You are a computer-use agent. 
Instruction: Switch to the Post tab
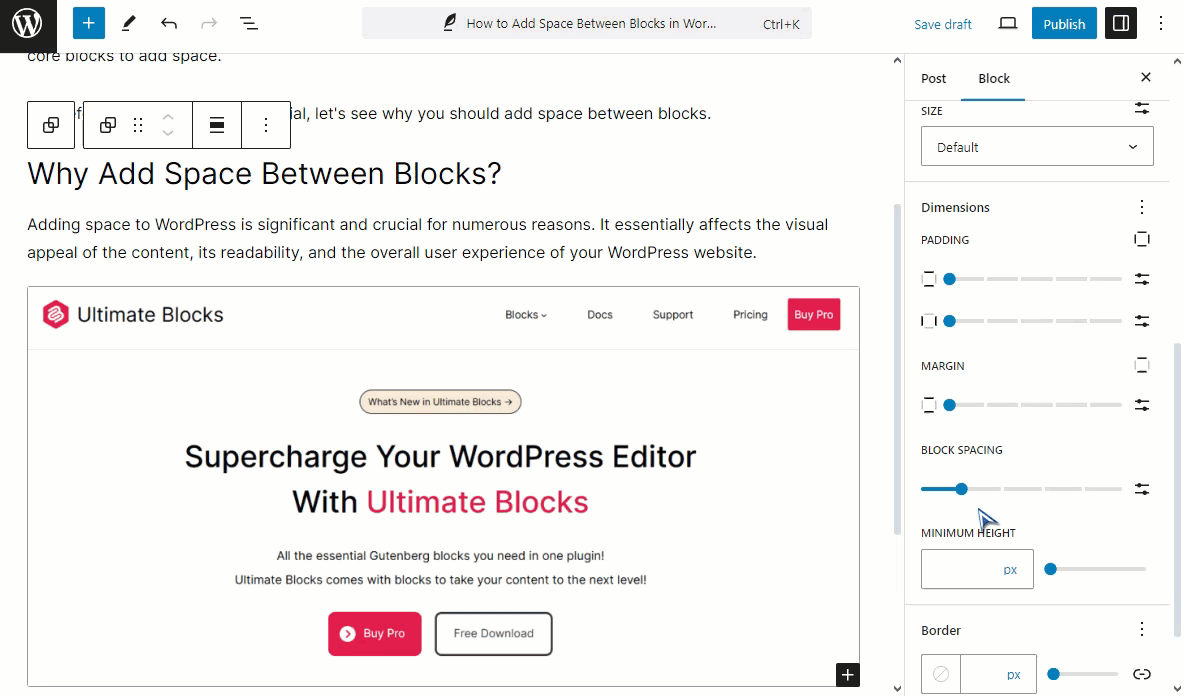[x=933, y=78]
